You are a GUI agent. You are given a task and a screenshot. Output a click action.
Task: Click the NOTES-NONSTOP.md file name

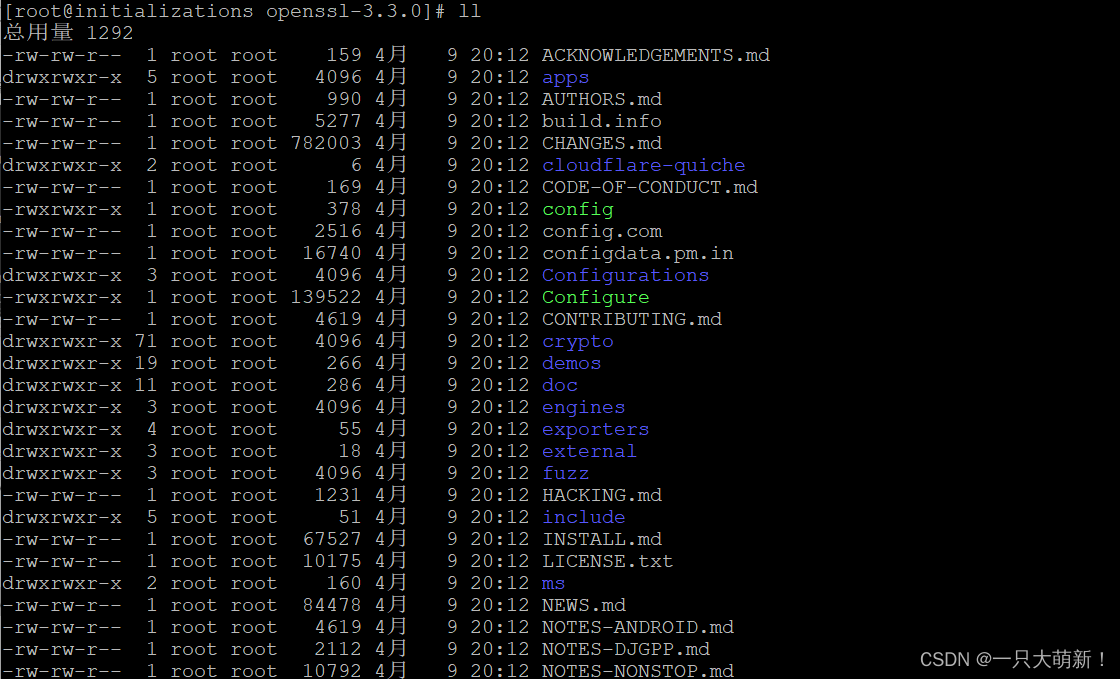[x=638, y=671]
